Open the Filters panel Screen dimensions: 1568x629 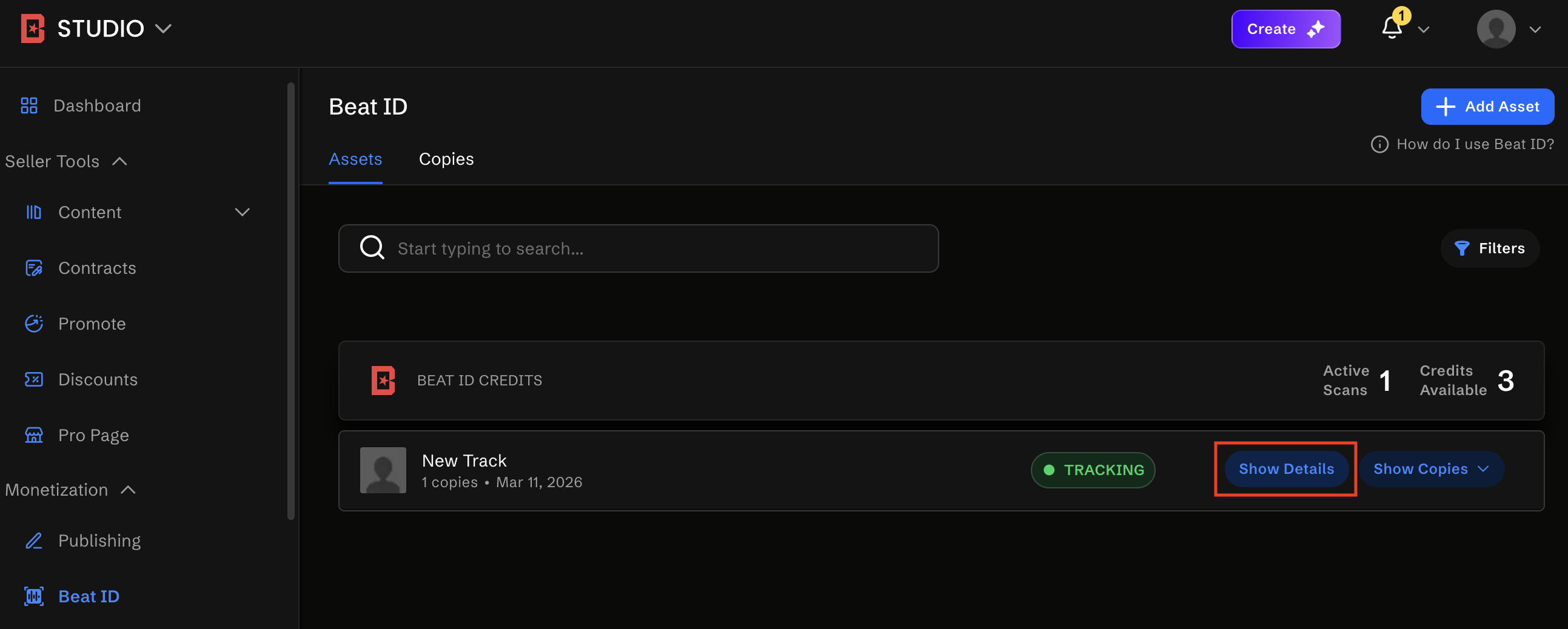coord(1489,248)
